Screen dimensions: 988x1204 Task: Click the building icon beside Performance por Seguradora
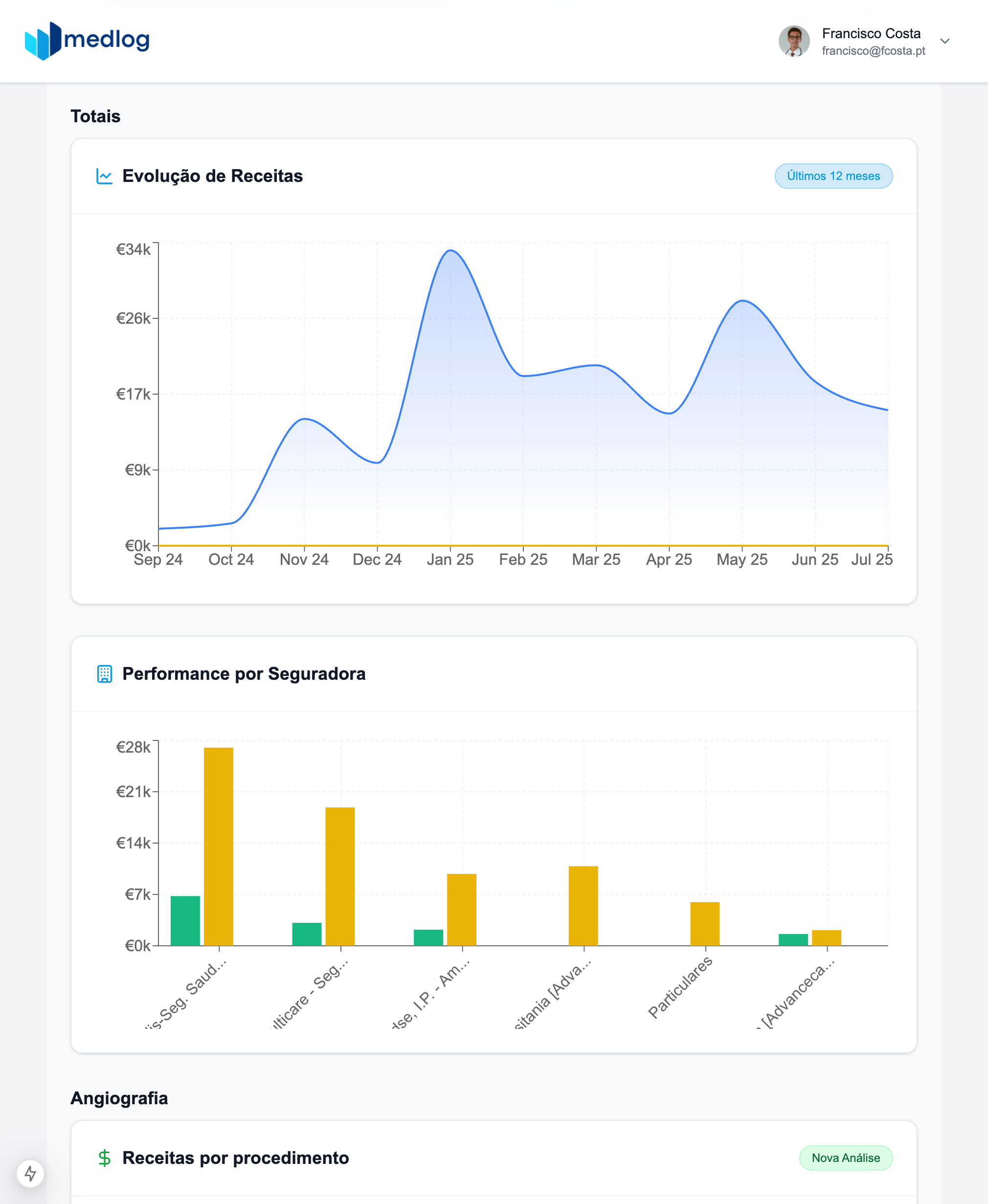pyautogui.click(x=104, y=674)
